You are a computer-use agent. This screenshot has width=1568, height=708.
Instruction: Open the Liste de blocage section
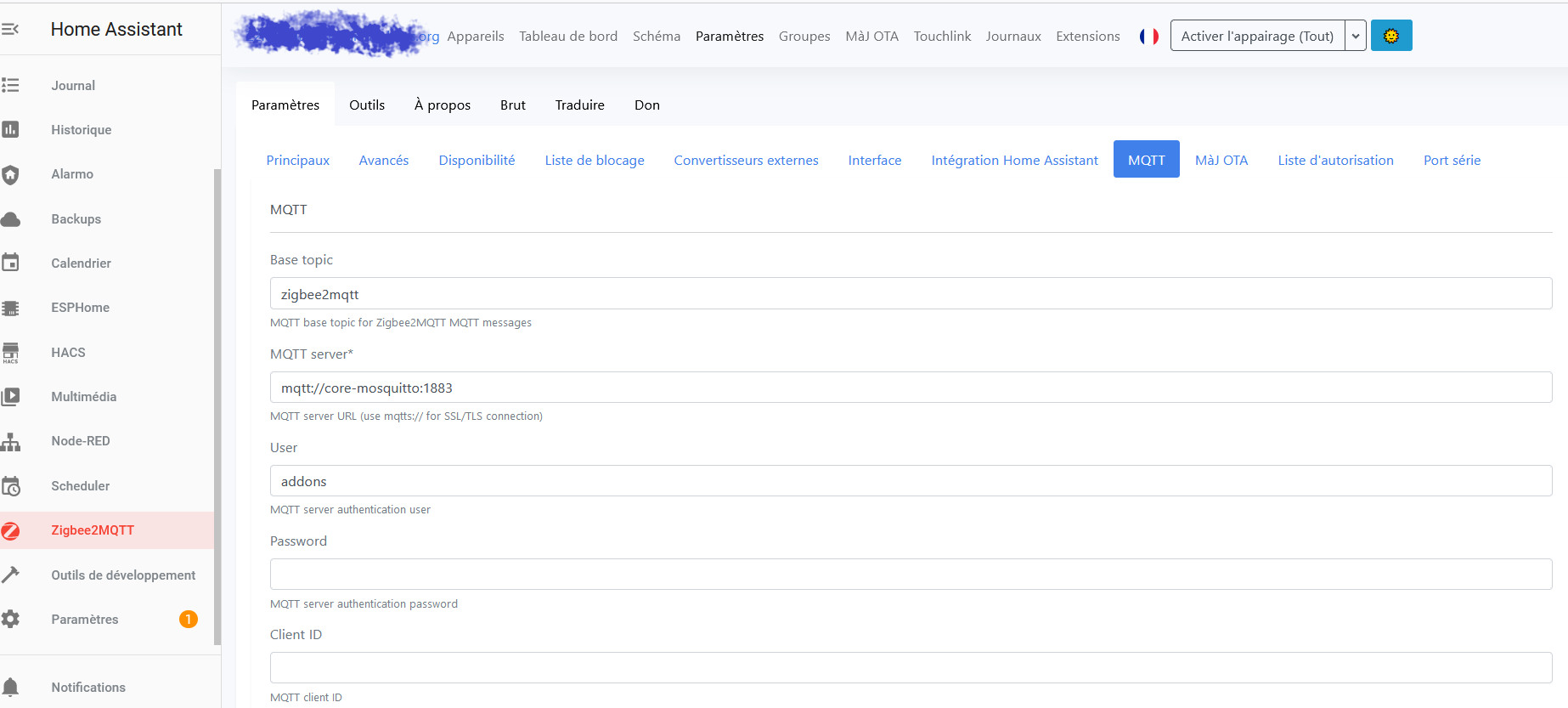coord(595,160)
